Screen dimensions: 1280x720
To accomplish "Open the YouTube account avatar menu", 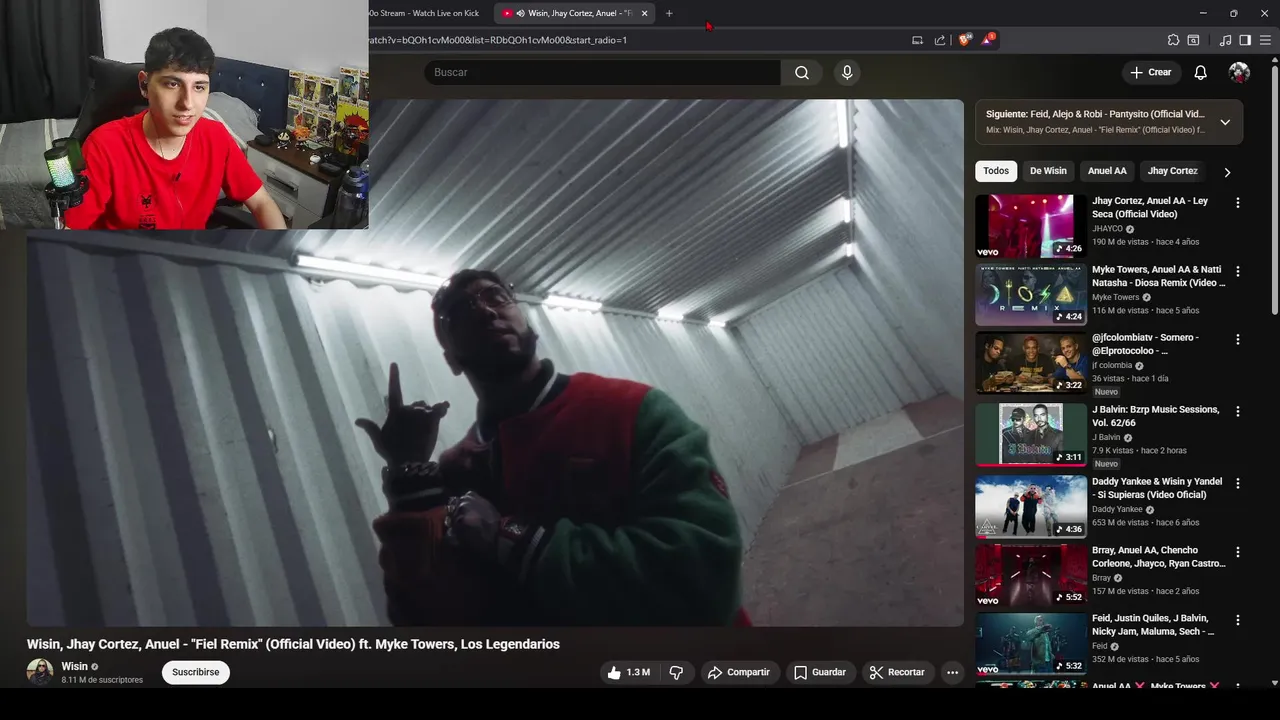I will pyautogui.click(x=1239, y=72).
